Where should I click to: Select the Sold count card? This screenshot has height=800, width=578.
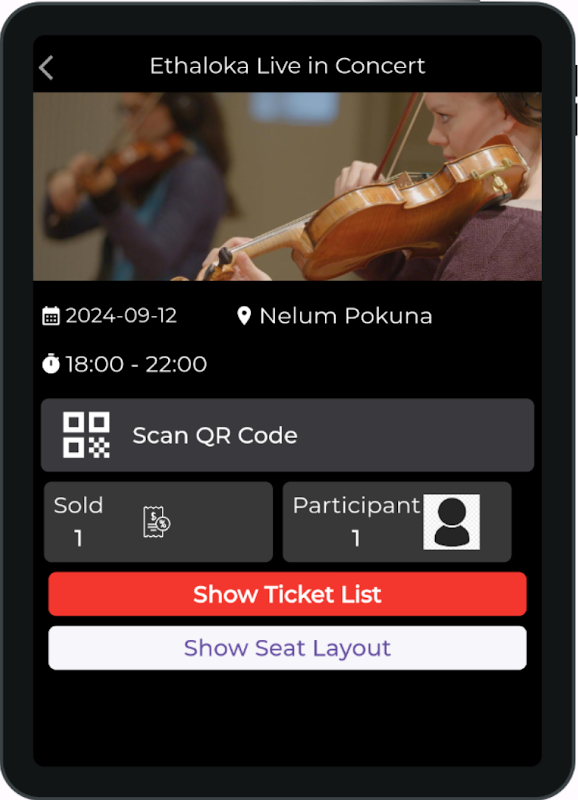pos(158,522)
